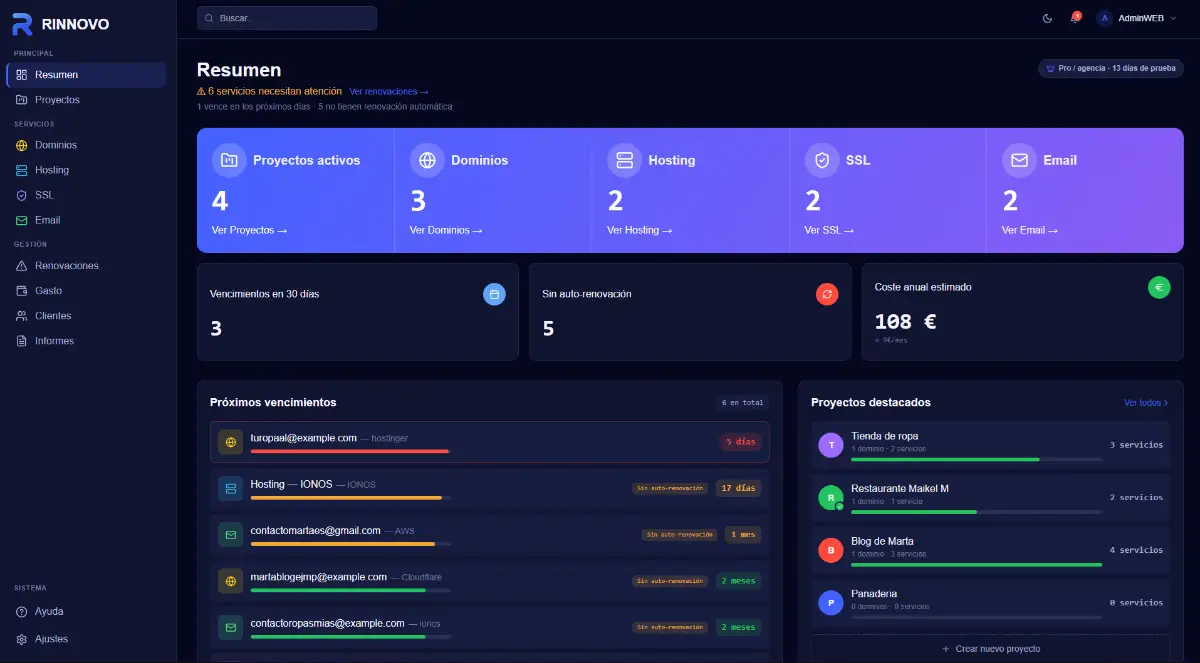The height and width of the screenshot is (663, 1200).
Task: Follow the Ver Hosting link
Action: coord(639,230)
